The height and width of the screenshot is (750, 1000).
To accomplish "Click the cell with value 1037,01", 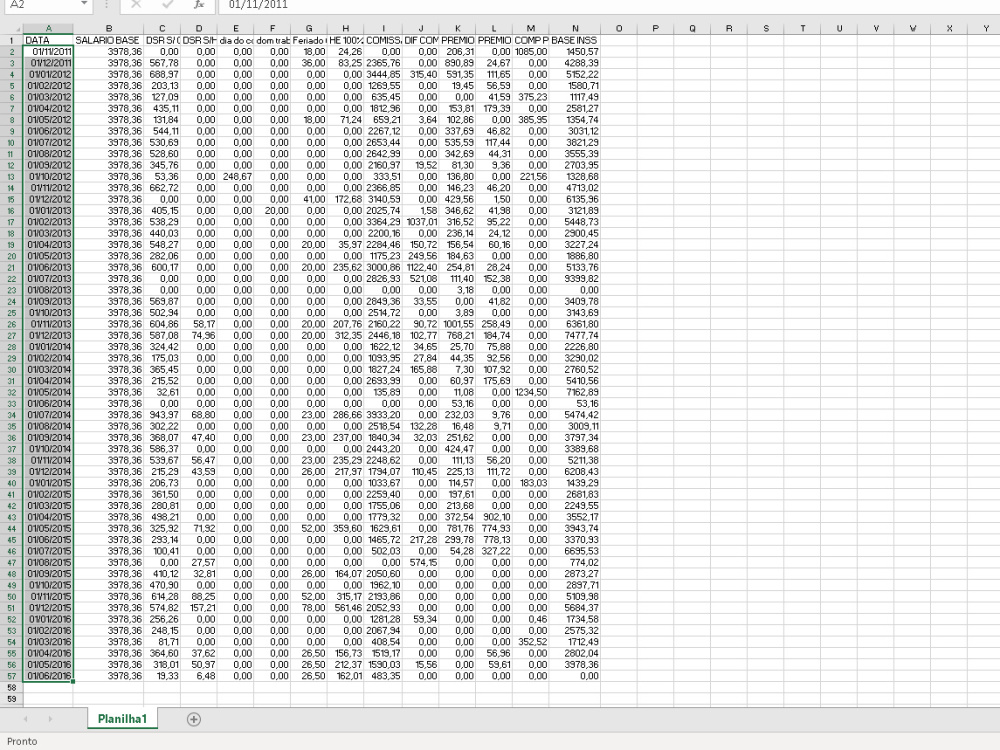I will coord(420,222).
